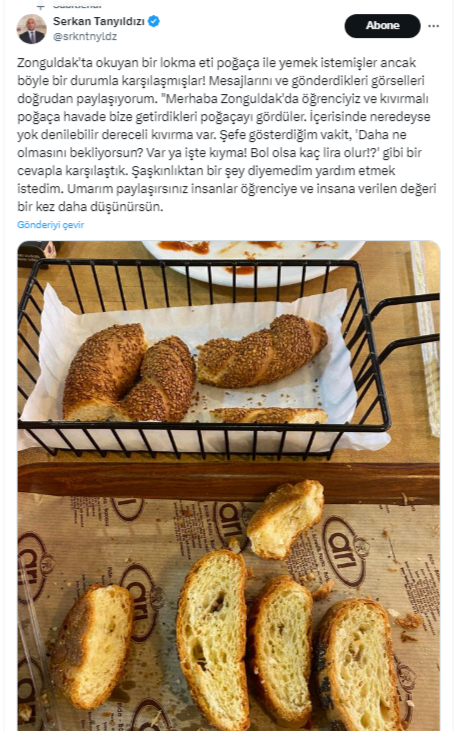Open the Serkan Tanyıldızı display name link
Image resolution: width=458 pixels, height=731 pixels.
(99, 21)
